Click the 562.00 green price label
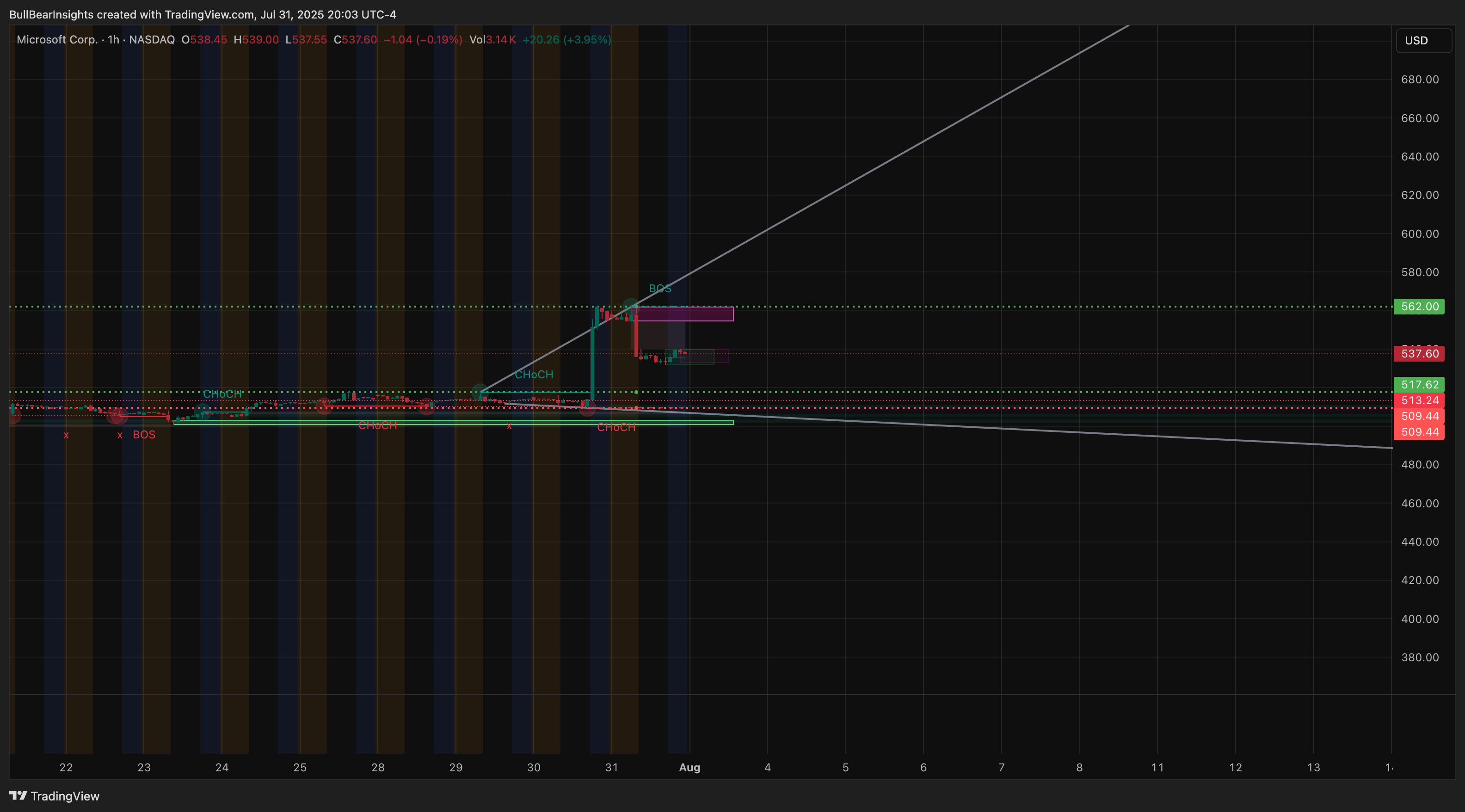Screen dimensions: 1465x812 pyautogui.click(x=1419, y=307)
